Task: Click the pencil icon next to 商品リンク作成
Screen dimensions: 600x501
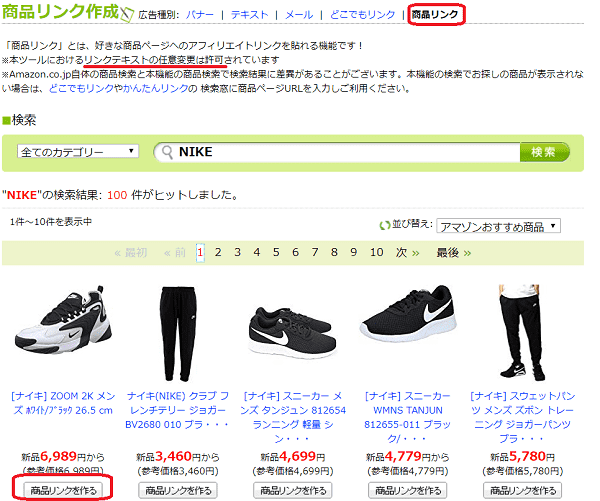Action: [x=127, y=14]
